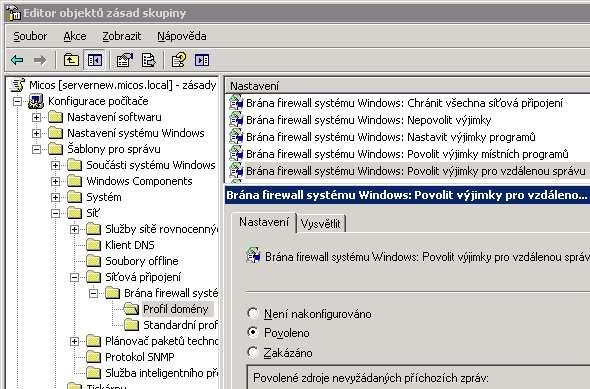Select Povolit výjimky pro vzdálenou správu row

(416, 171)
